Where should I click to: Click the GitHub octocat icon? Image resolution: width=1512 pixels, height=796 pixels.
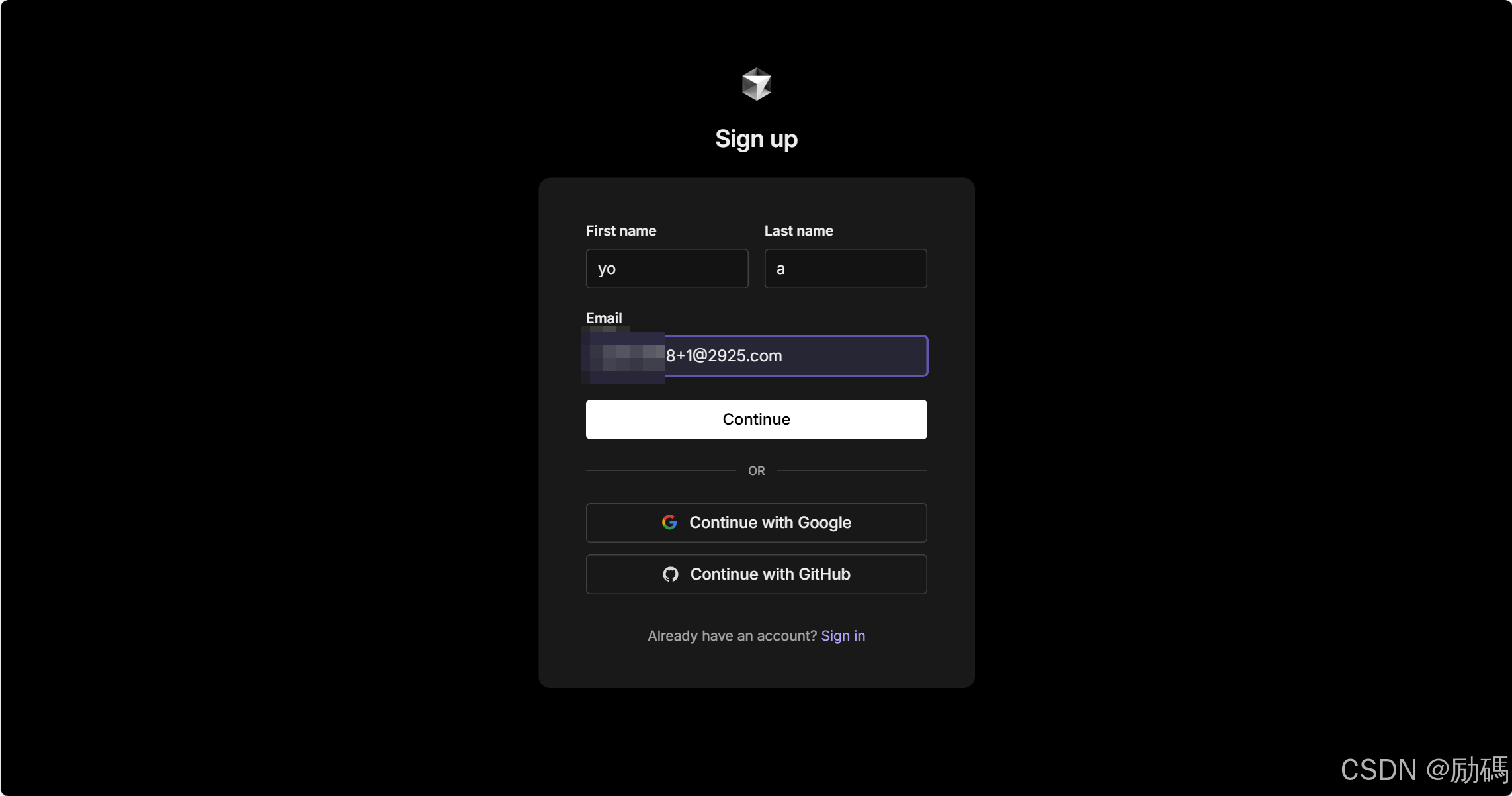pos(671,574)
